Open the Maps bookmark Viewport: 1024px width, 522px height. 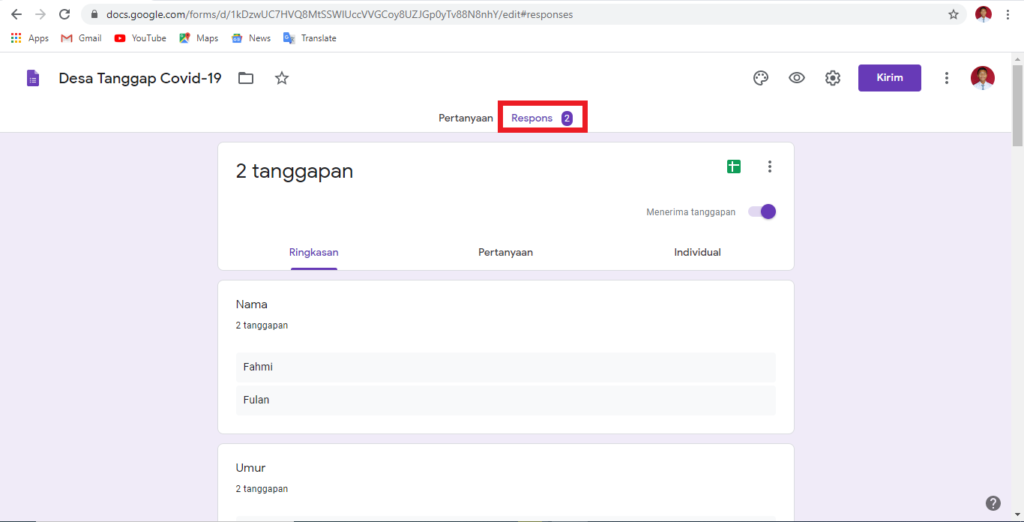(x=199, y=38)
